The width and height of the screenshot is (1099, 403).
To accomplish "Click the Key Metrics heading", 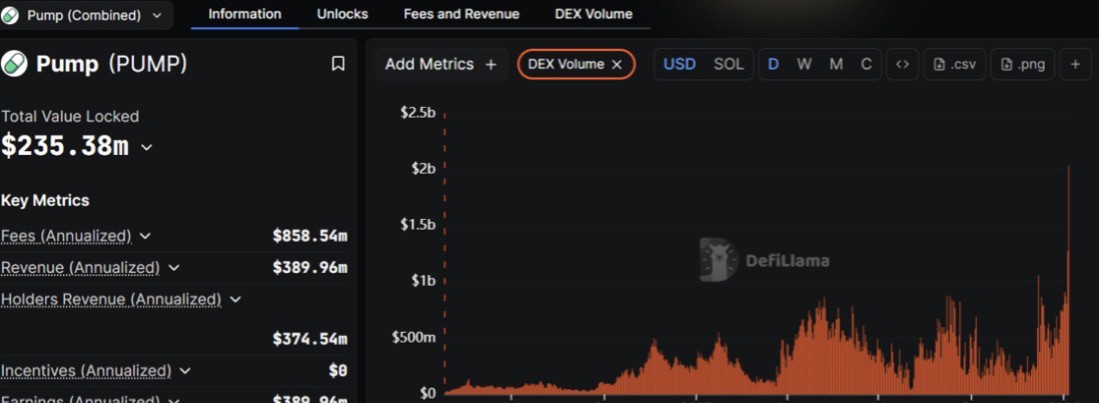I will [45, 200].
